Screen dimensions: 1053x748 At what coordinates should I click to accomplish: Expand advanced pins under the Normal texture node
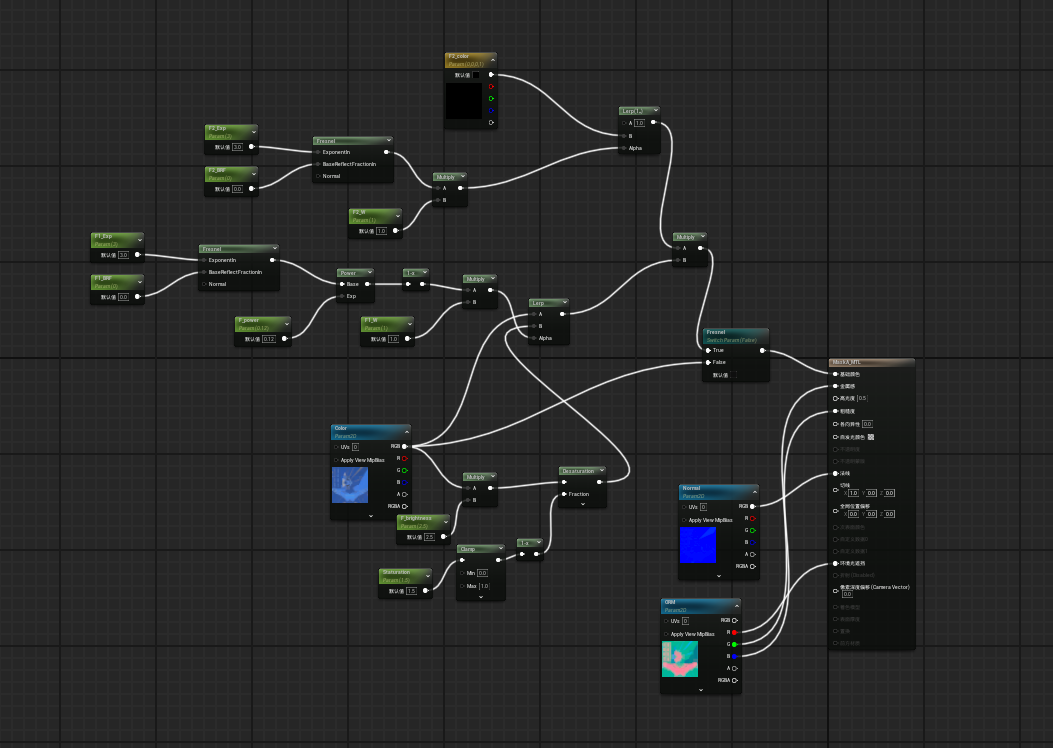[x=719, y=575]
